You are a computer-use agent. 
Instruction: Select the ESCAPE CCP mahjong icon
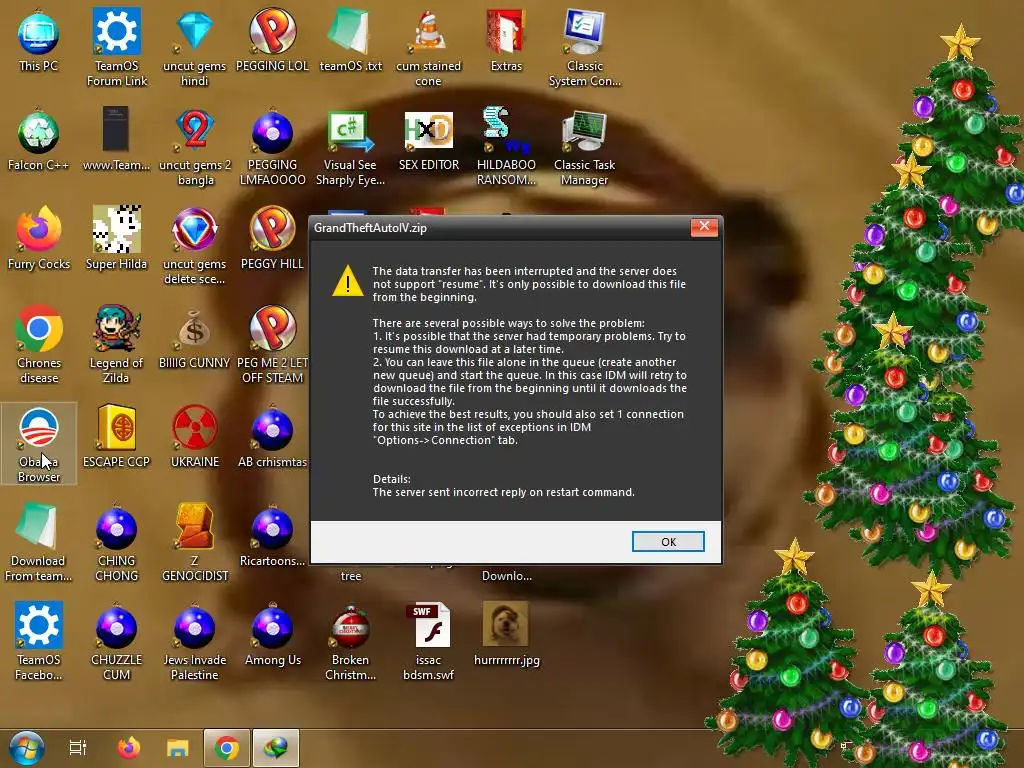pos(117,438)
